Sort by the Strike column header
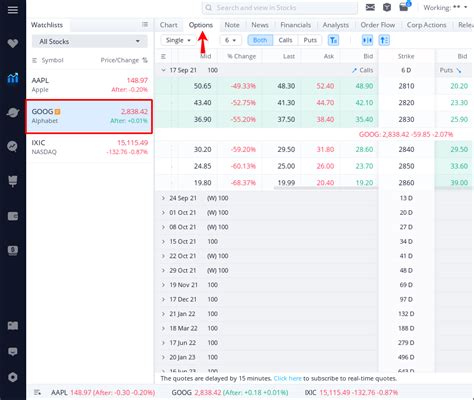Image resolution: width=474 pixels, height=400 pixels. coord(406,56)
